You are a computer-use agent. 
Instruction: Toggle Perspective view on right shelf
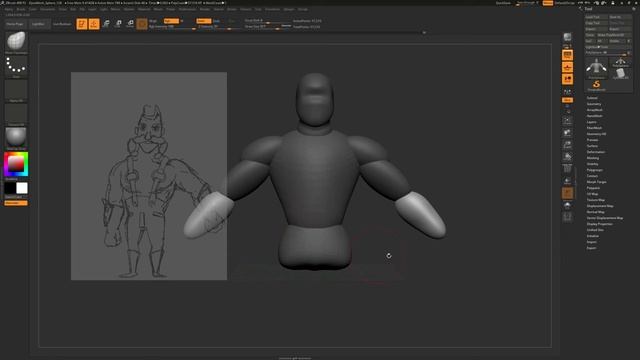(x=567, y=55)
